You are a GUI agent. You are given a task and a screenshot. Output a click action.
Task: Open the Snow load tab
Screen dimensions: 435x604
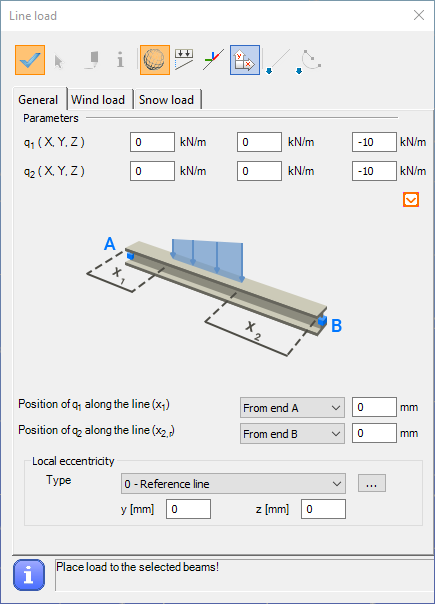tap(167, 100)
